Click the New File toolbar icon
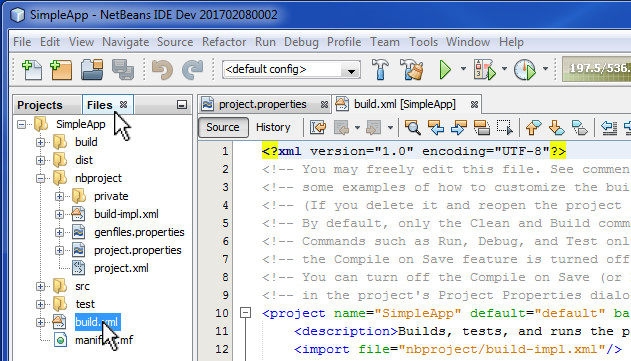 tap(32, 69)
